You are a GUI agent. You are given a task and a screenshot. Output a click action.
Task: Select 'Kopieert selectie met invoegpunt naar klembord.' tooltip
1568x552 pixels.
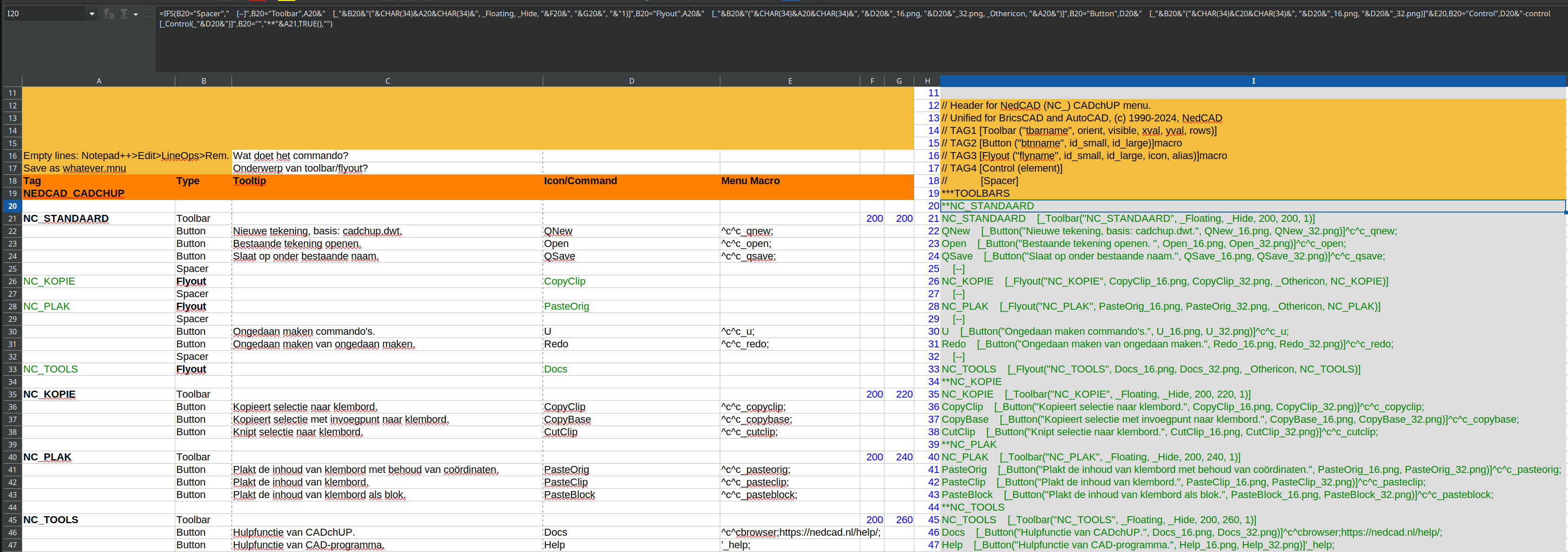pyautogui.click(x=387, y=419)
